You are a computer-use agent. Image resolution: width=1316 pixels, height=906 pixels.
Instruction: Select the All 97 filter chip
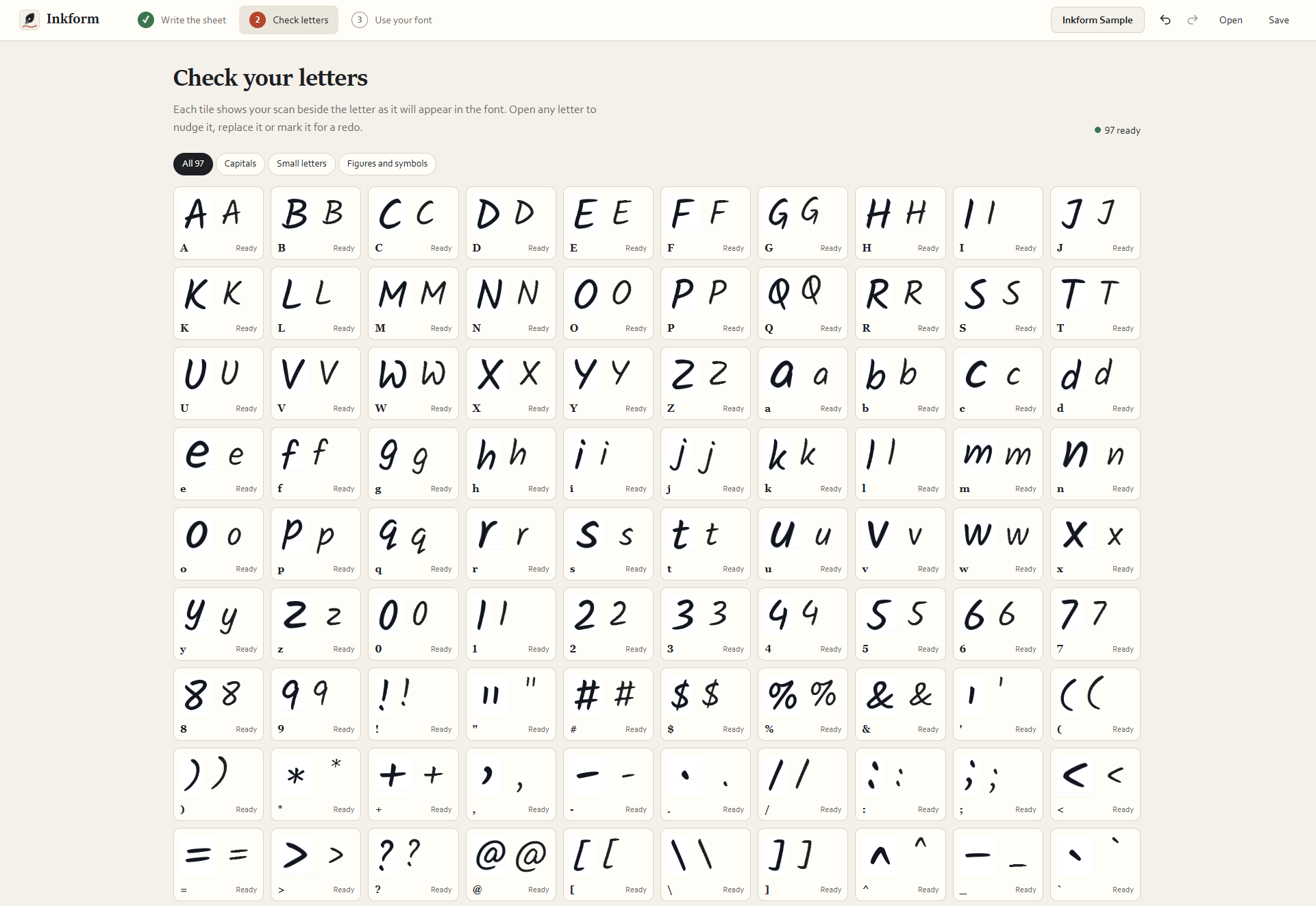coord(193,164)
